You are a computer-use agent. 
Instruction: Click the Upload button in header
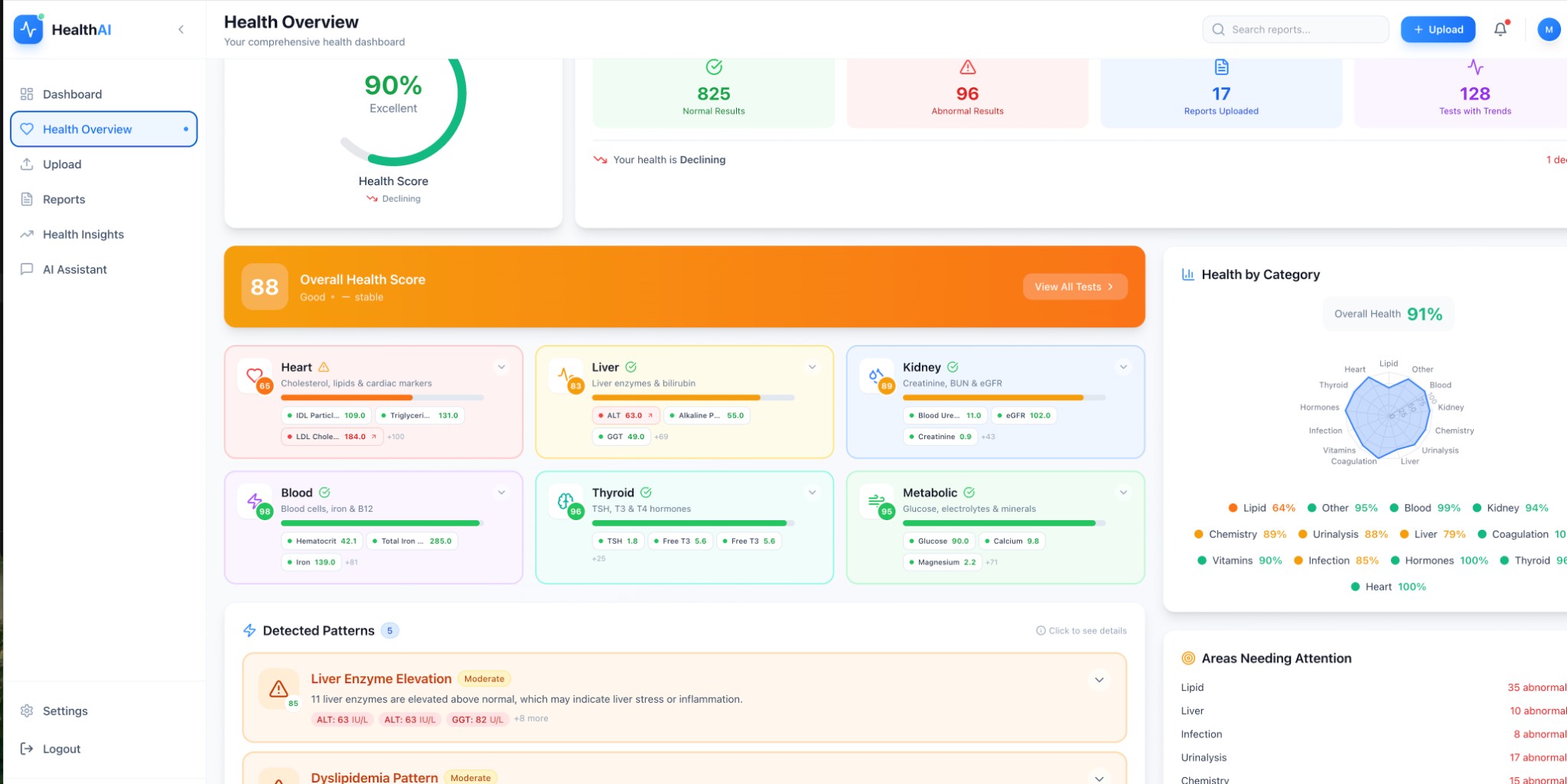1438,29
